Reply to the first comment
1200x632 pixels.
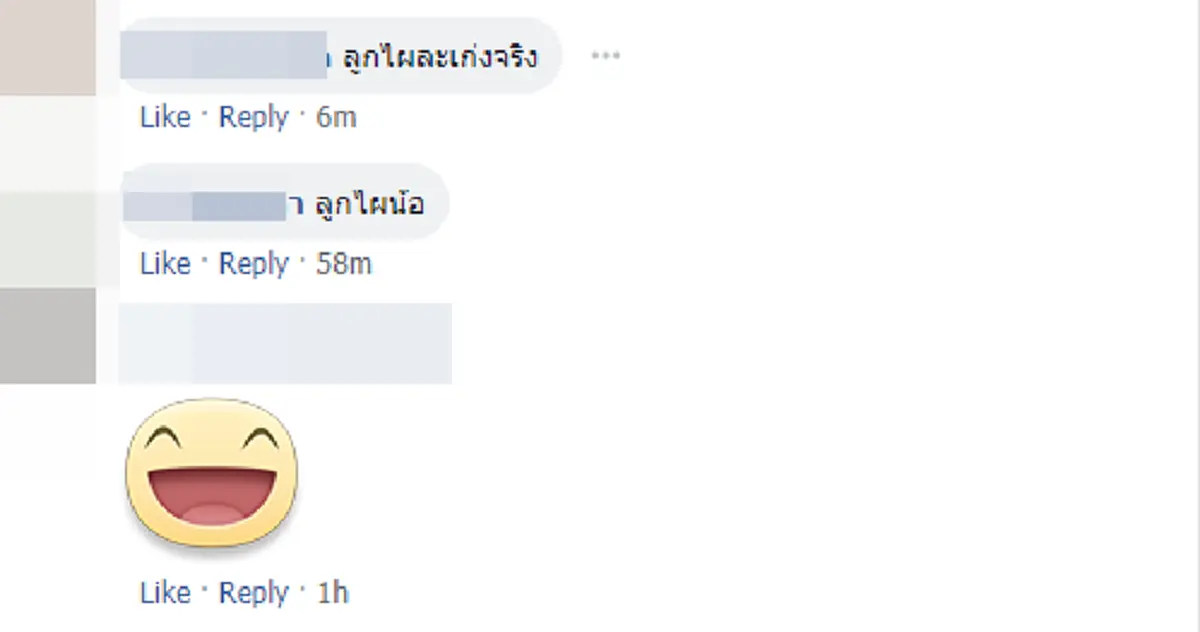pyautogui.click(x=253, y=117)
